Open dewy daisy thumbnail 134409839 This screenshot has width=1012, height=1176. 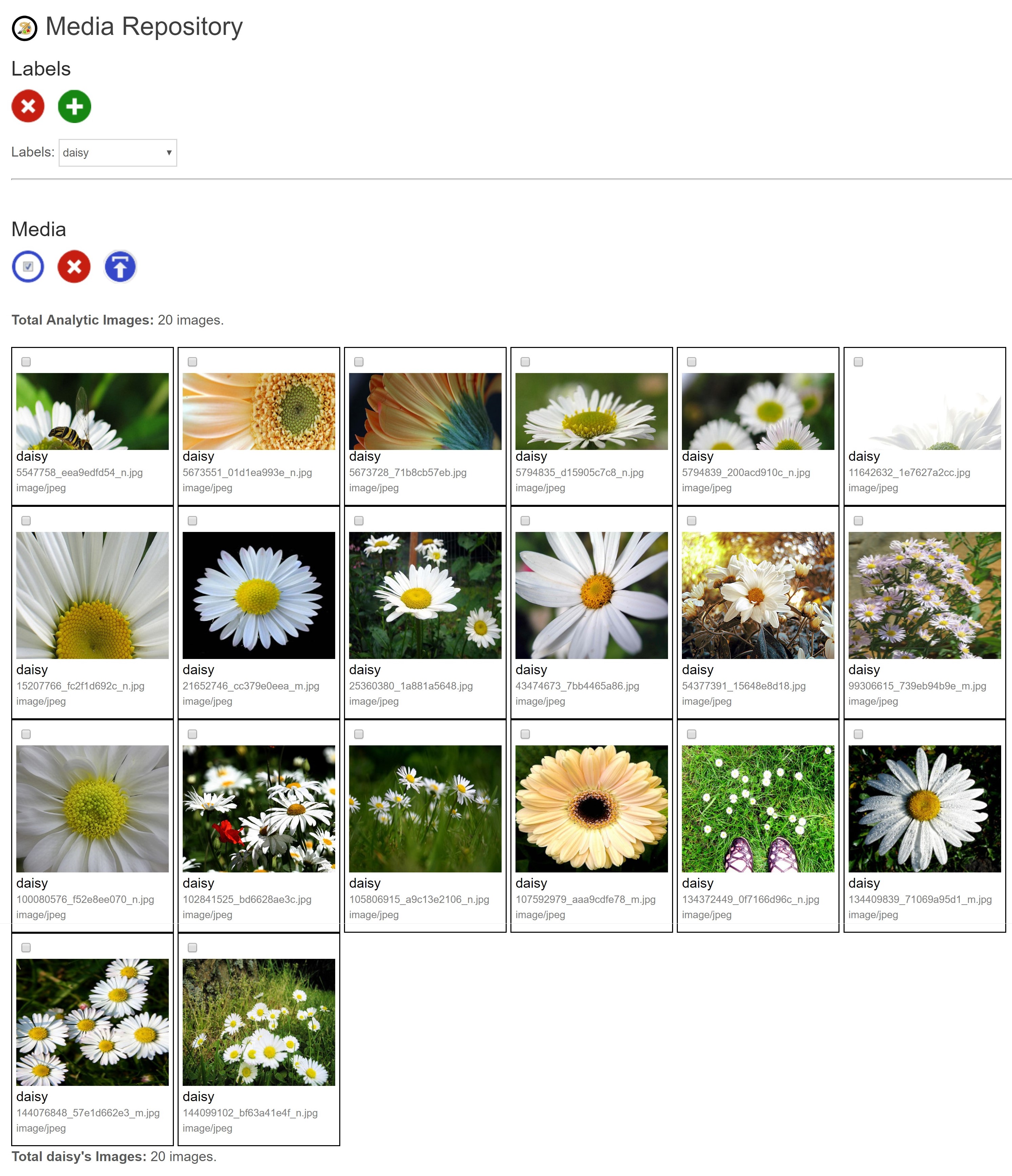coord(925,809)
